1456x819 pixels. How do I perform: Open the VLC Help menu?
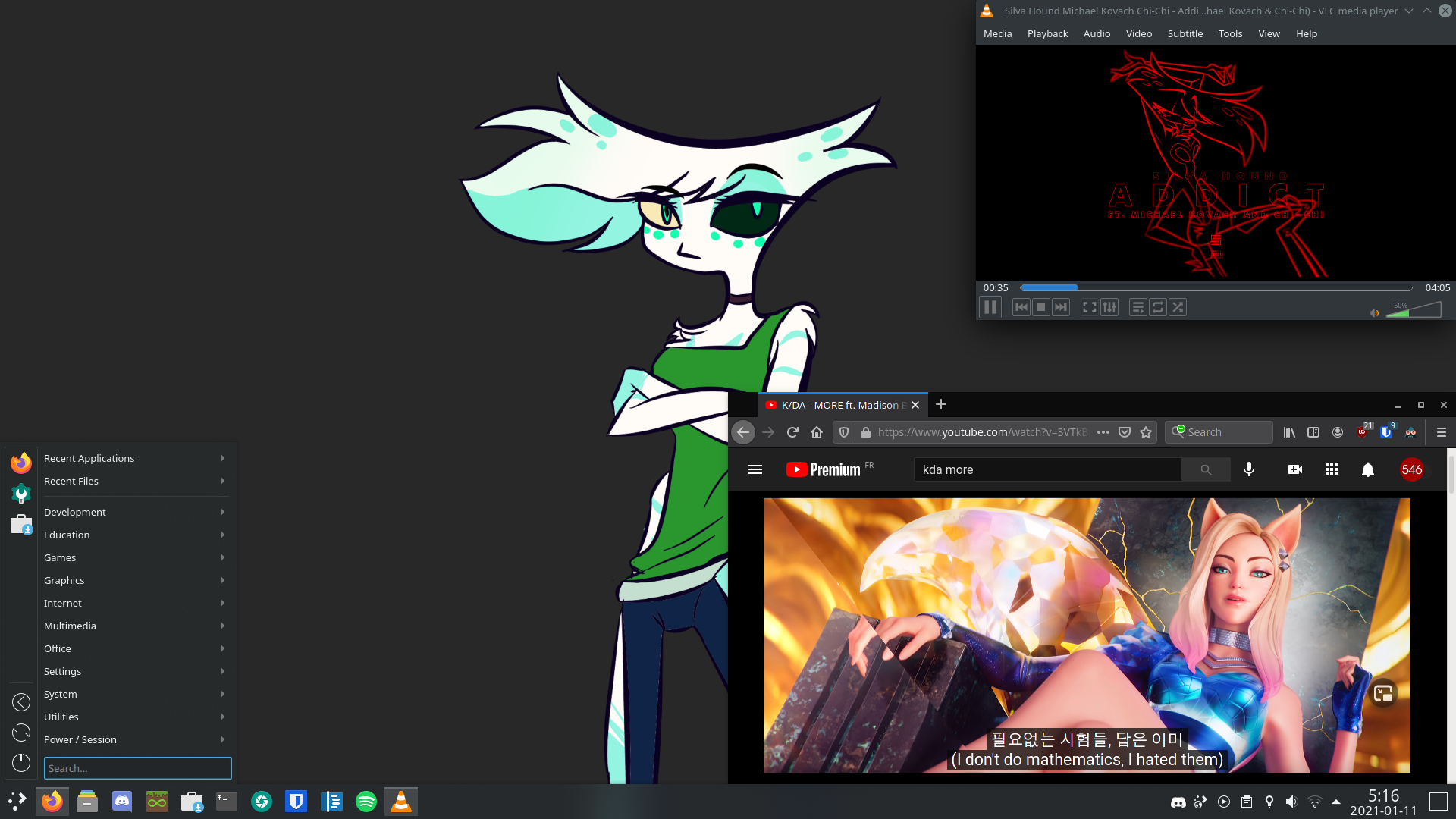(x=1306, y=33)
